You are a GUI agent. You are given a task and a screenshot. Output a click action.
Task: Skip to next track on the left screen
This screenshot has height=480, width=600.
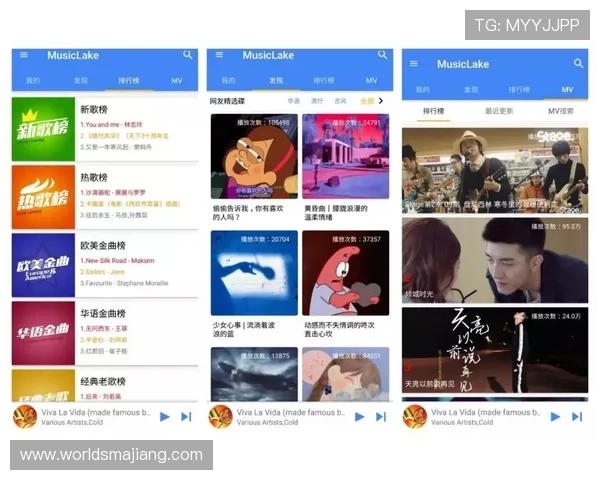click(x=186, y=417)
